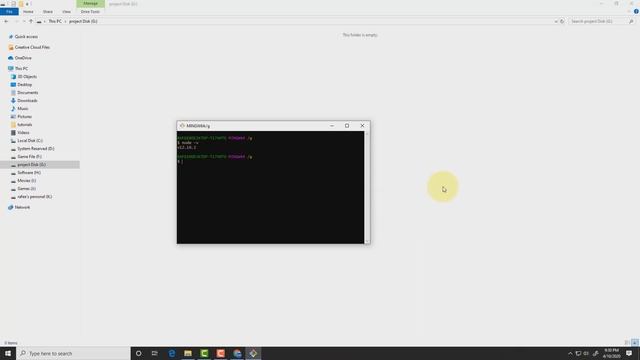Screen dimensions: 640x360
Task: Close the MINGW64 terminal window
Action: point(362,126)
